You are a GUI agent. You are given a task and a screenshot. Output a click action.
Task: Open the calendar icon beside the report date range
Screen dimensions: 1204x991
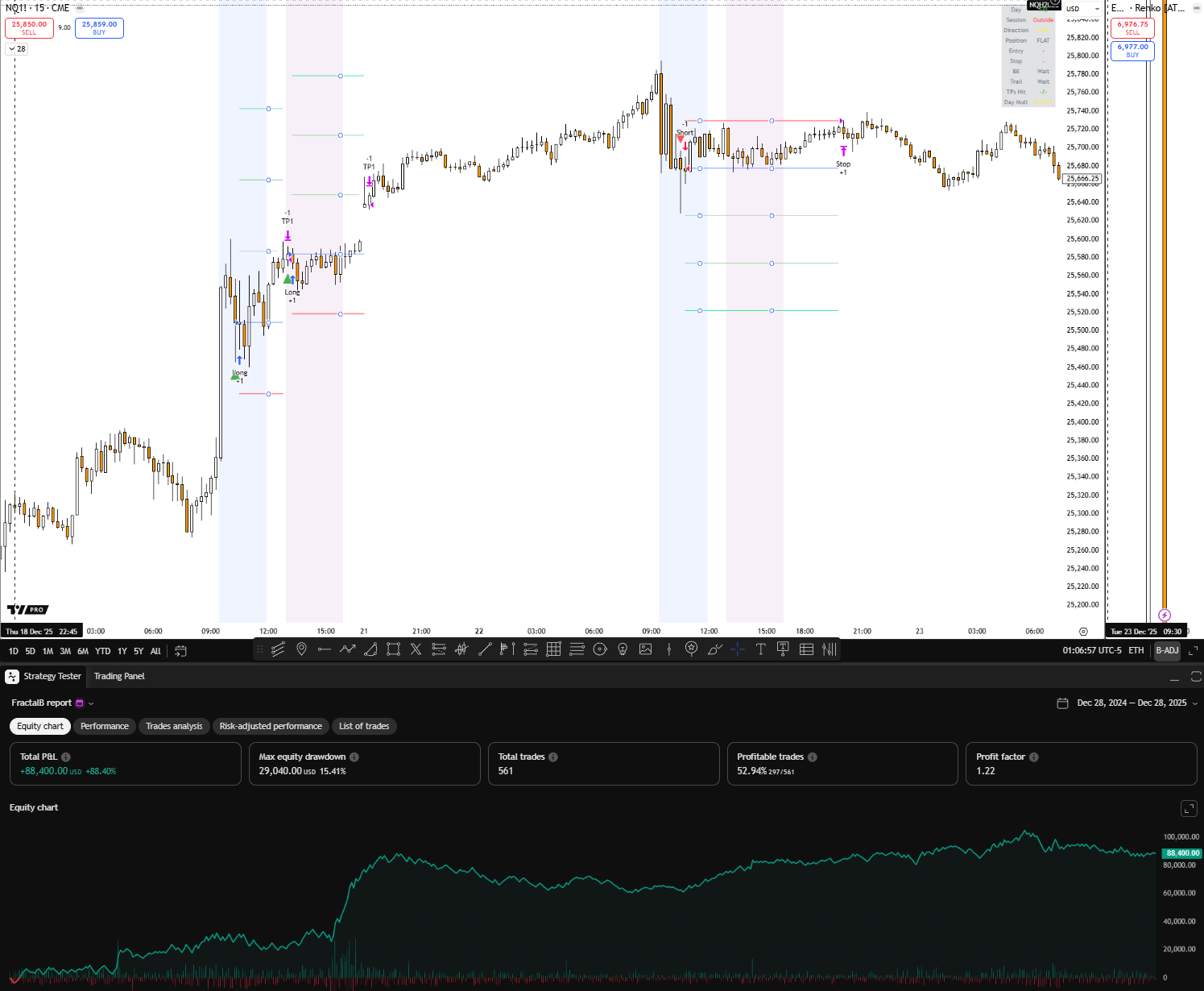coord(1062,703)
